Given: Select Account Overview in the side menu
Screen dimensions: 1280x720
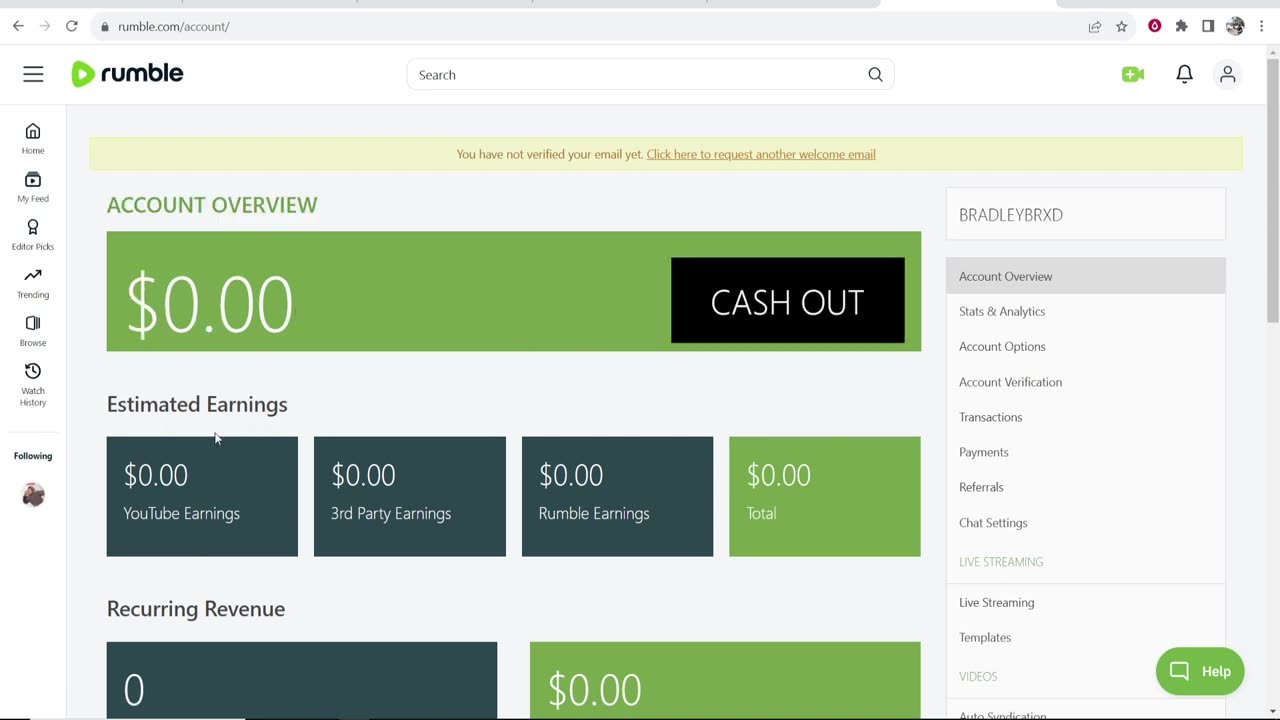Looking at the screenshot, I should coord(1086,276).
